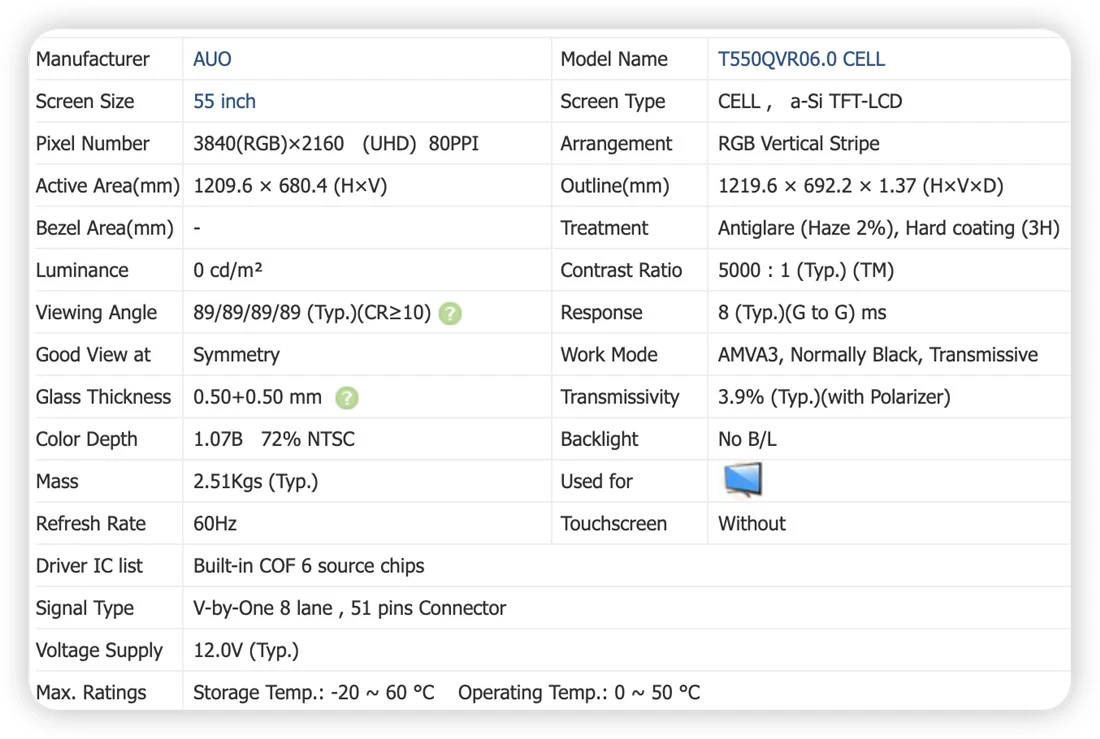The height and width of the screenshot is (739, 1100).
Task: Click the 'Treatment' label
Action: click(x=604, y=228)
